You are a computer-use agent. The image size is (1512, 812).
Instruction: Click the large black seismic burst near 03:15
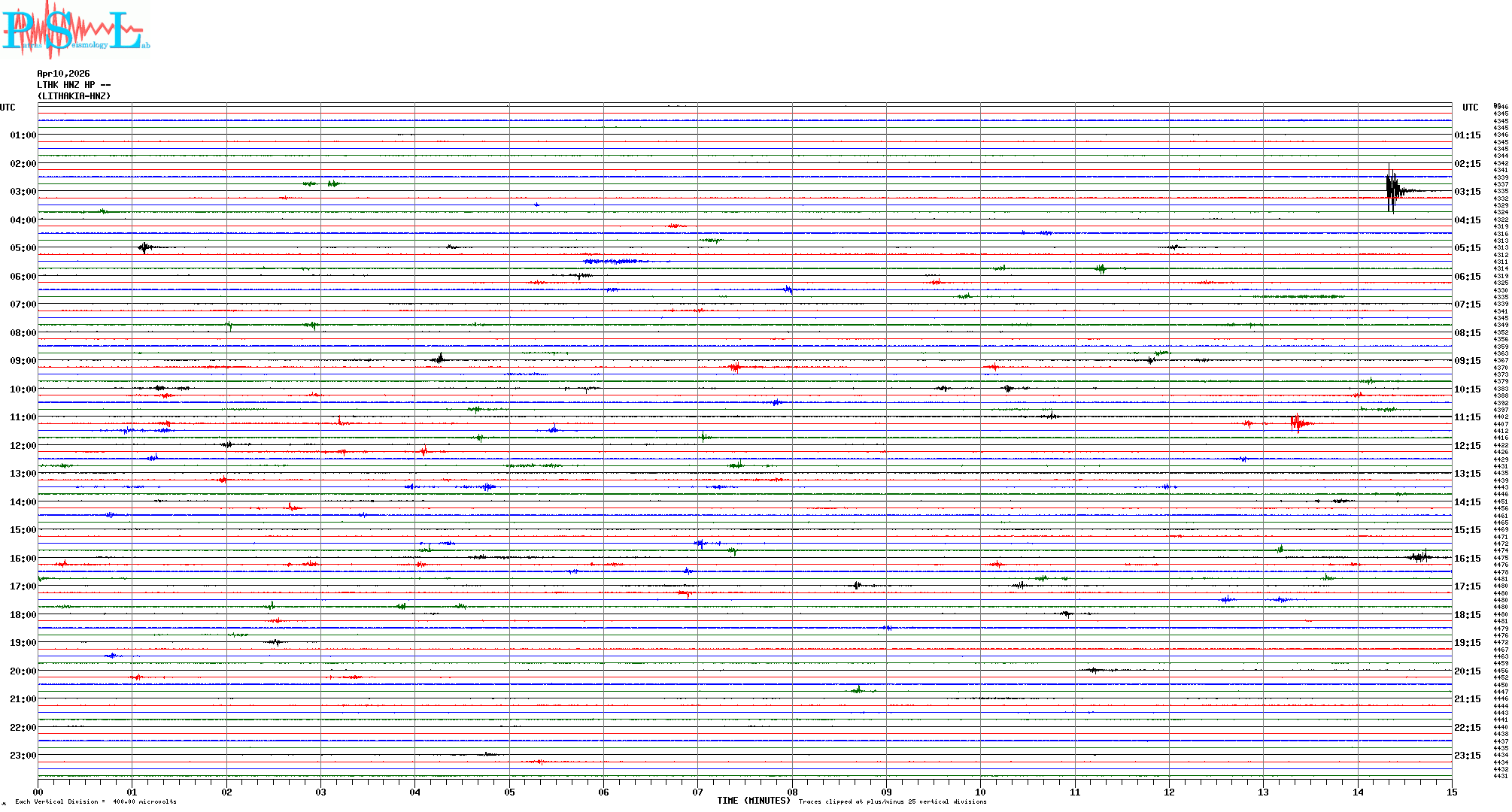click(x=1392, y=189)
